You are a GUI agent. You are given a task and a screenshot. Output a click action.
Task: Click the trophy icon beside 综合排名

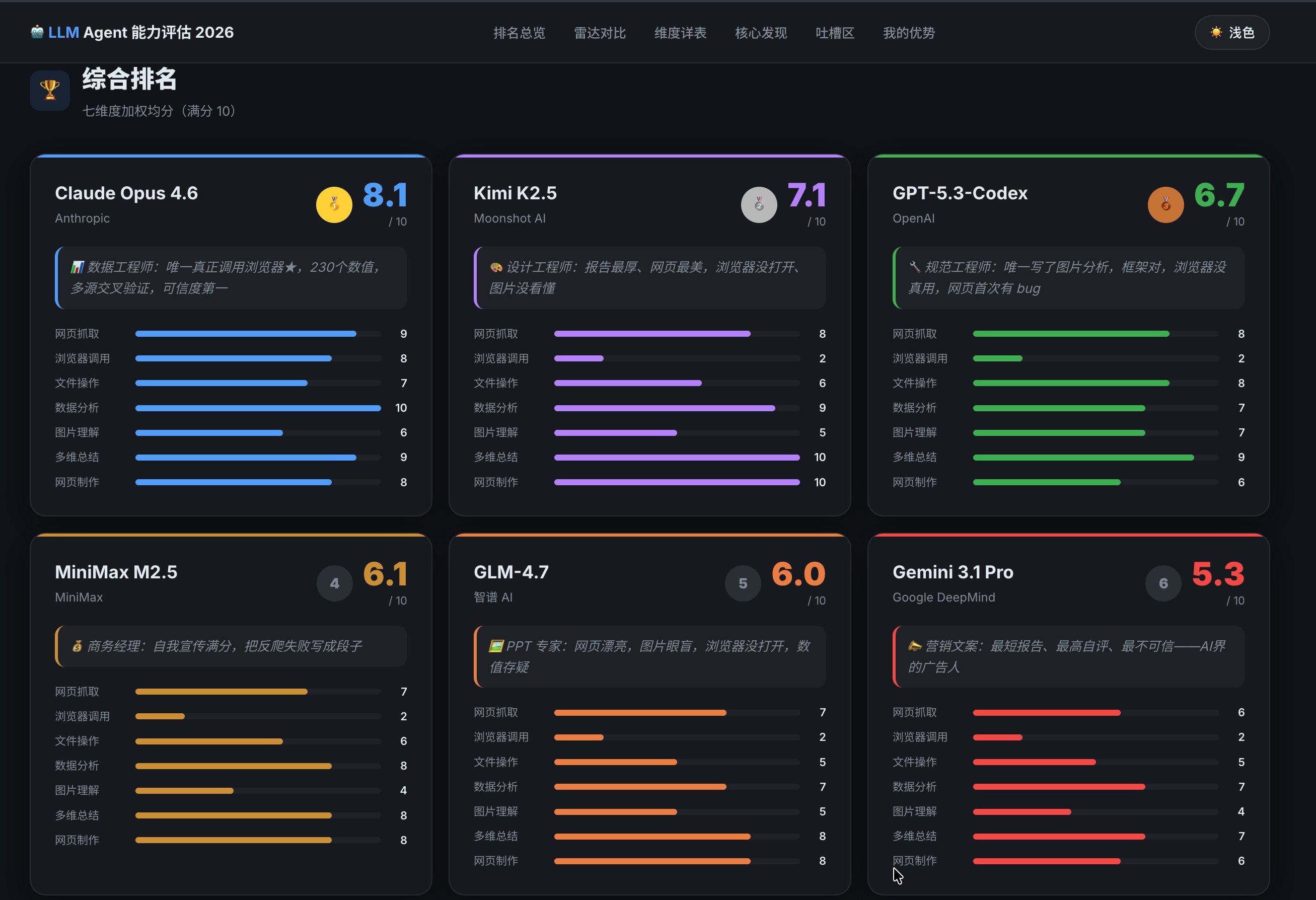(50, 90)
